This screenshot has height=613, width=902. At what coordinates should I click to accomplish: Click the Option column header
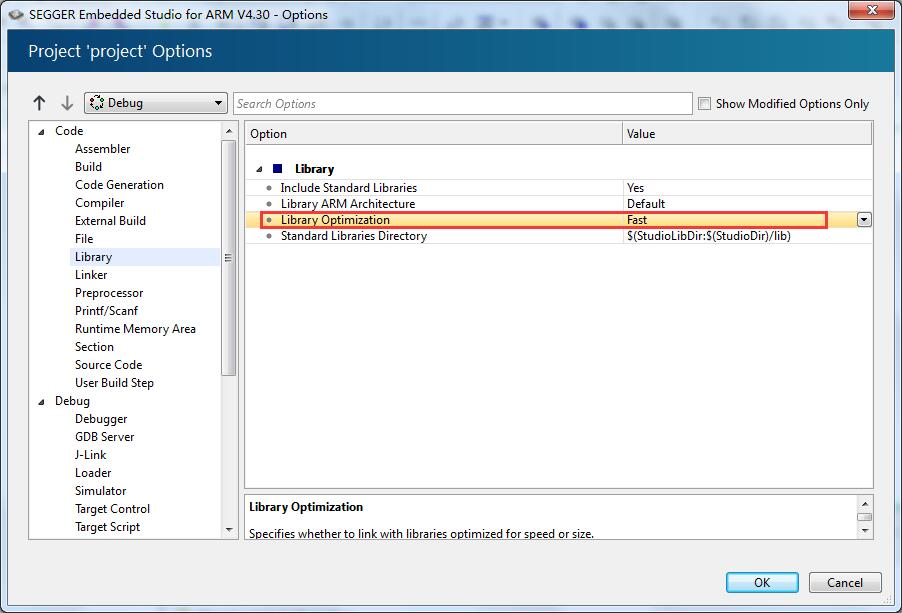tap(434, 133)
